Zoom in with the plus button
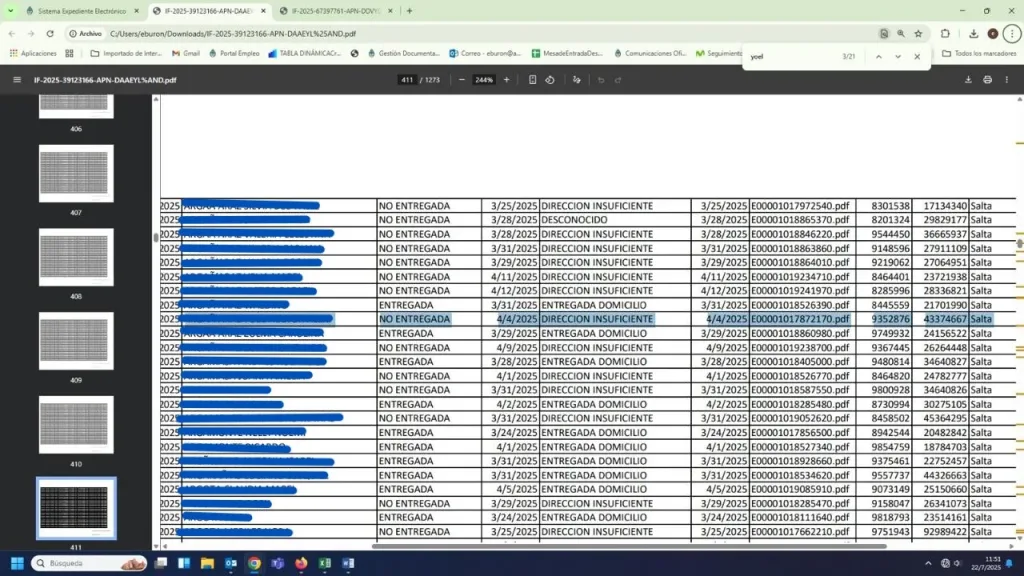1024x576 pixels. [x=506, y=79]
